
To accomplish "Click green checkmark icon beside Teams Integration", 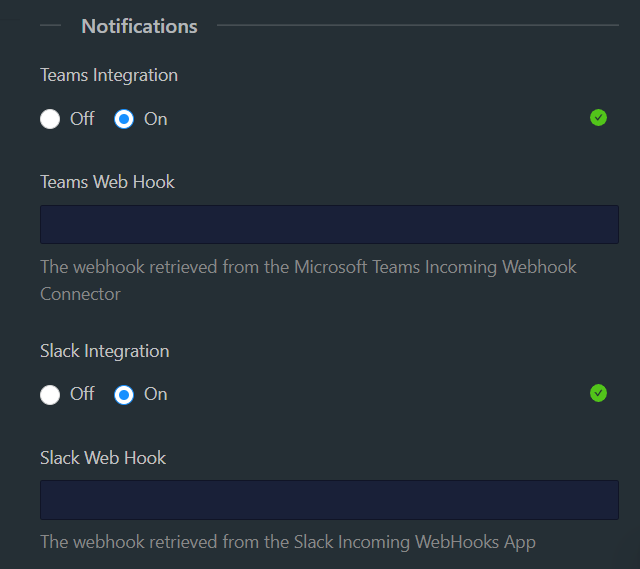I will point(598,118).
